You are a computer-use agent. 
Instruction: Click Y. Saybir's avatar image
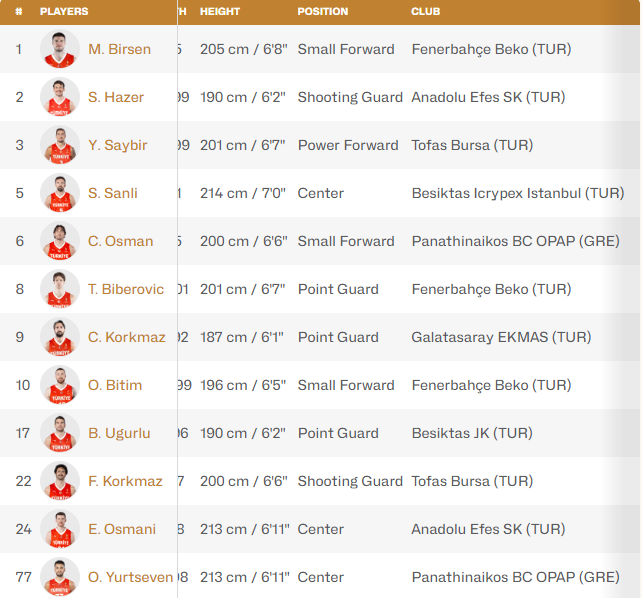pyautogui.click(x=60, y=145)
